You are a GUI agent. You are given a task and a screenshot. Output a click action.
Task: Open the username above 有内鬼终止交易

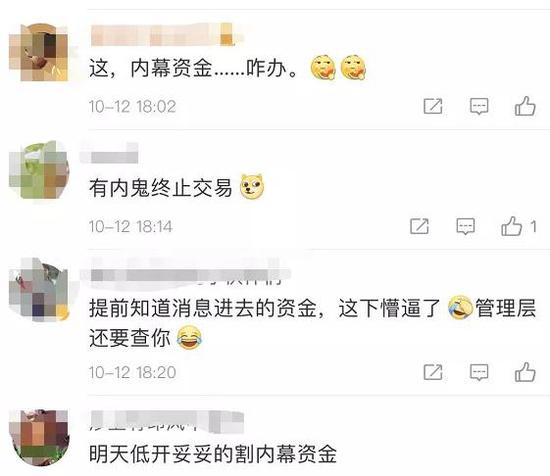click(x=109, y=153)
